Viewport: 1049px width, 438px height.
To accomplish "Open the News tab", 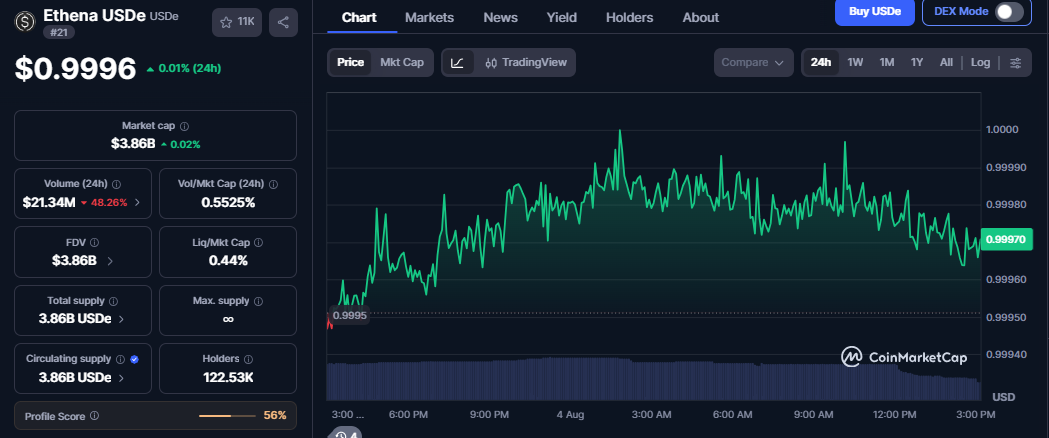I will click(x=500, y=18).
